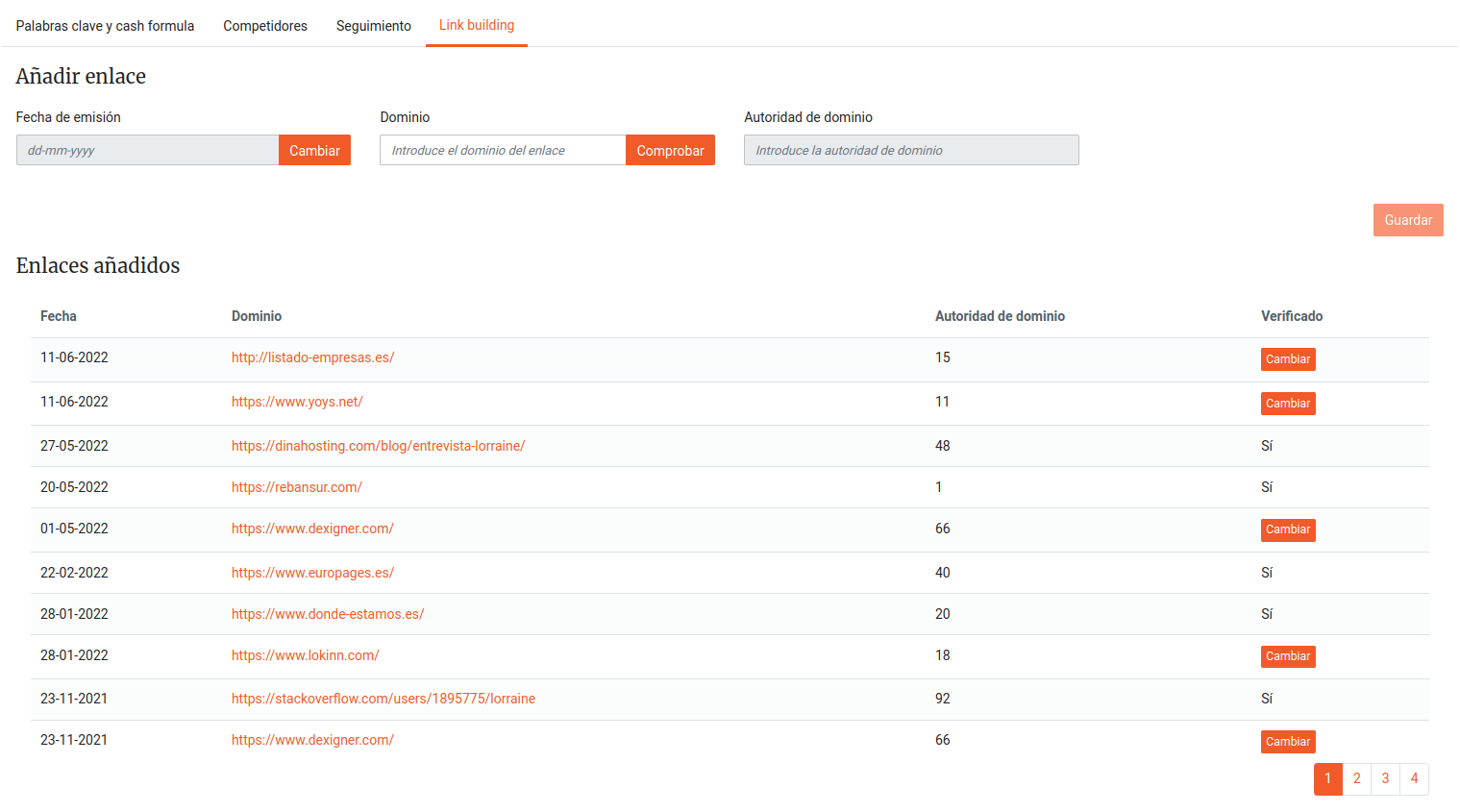Open the donde-estamos.es link

tap(327, 614)
